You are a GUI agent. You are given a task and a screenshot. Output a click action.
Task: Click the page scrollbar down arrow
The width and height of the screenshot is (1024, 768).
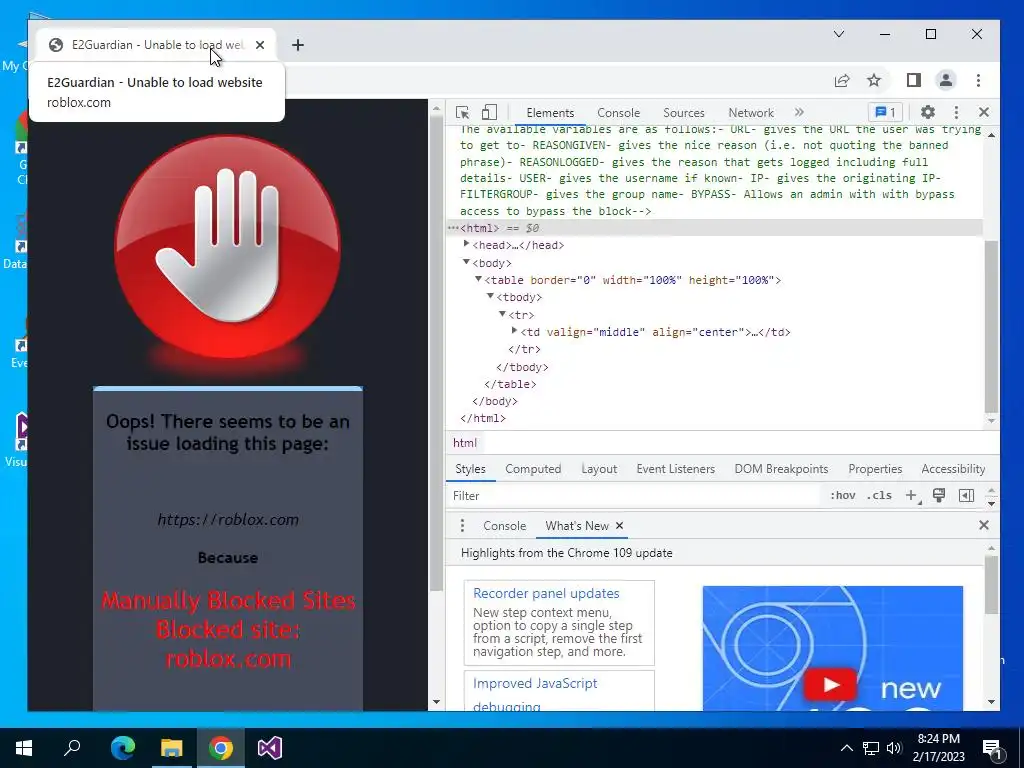pos(436,702)
